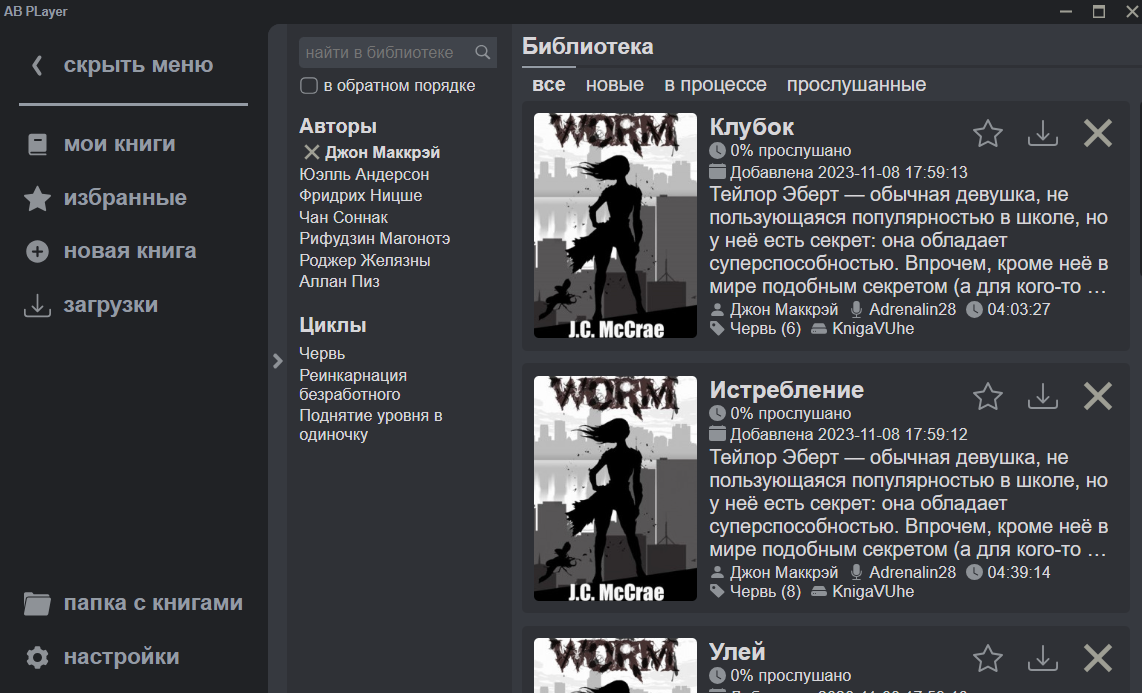Open the 'загрузки' downloads section
The width and height of the screenshot is (1142, 693).
tap(111, 305)
